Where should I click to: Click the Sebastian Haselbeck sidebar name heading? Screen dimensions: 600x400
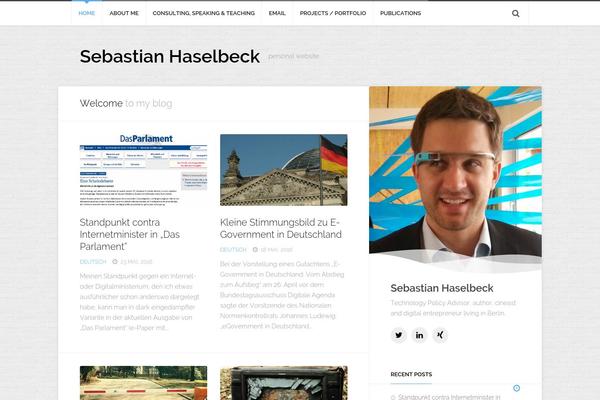(x=442, y=288)
